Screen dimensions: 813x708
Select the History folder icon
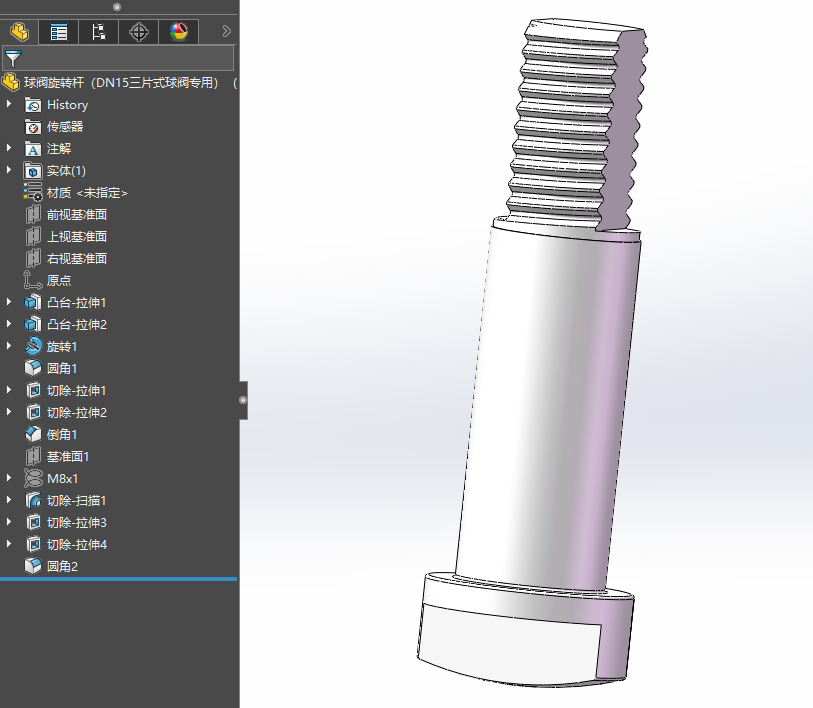point(33,105)
